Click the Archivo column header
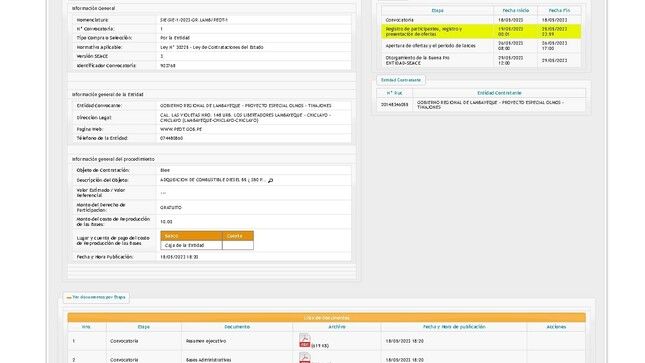 click(x=336, y=327)
